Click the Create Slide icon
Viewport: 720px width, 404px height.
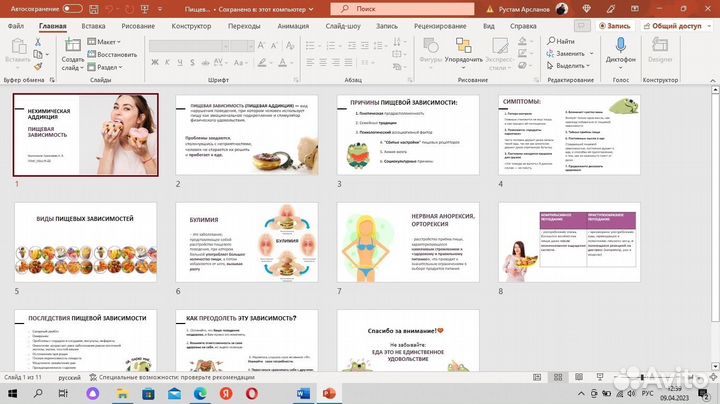[x=72, y=48]
